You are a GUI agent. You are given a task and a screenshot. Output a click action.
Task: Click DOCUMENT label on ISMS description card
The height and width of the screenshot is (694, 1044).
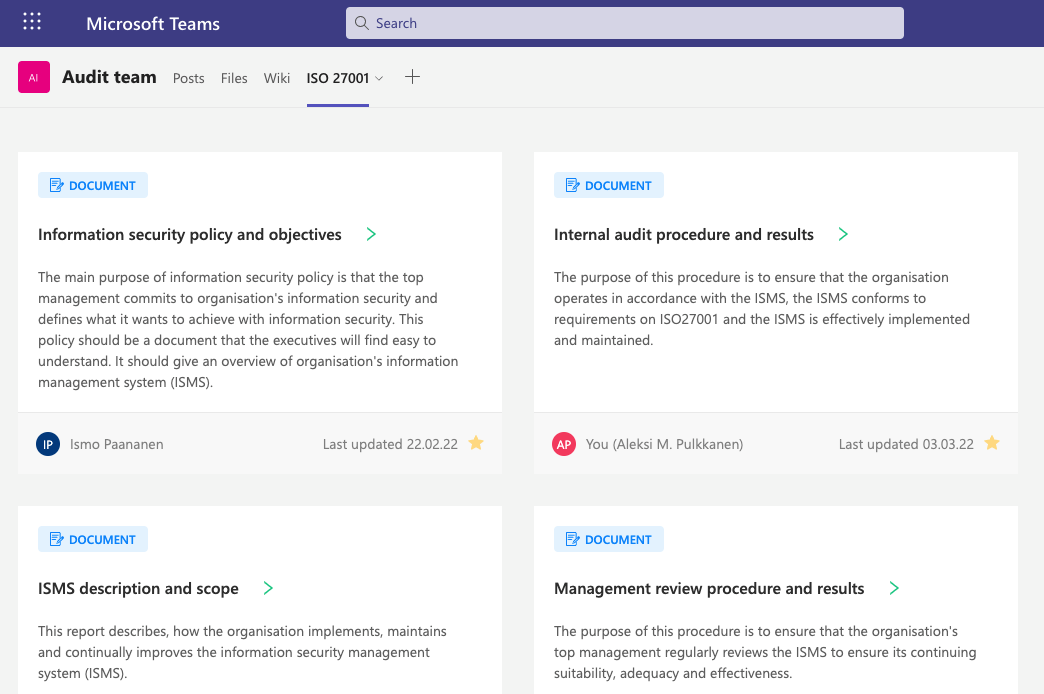tap(103, 540)
